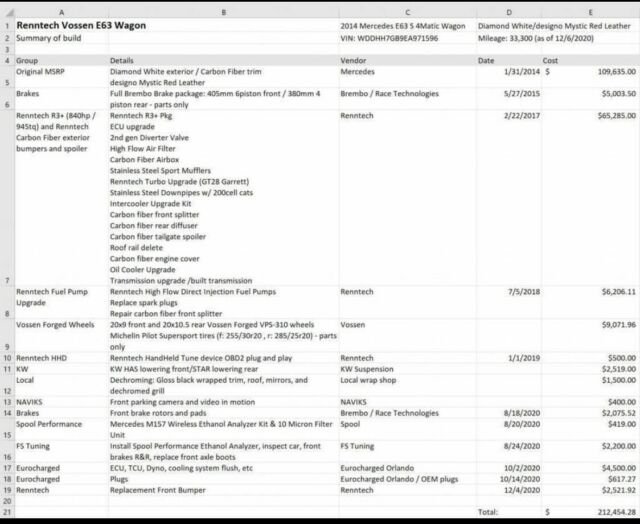The width and height of the screenshot is (640, 524).
Task: Click date cell 12/4/2020
Action: tap(509, 490)
